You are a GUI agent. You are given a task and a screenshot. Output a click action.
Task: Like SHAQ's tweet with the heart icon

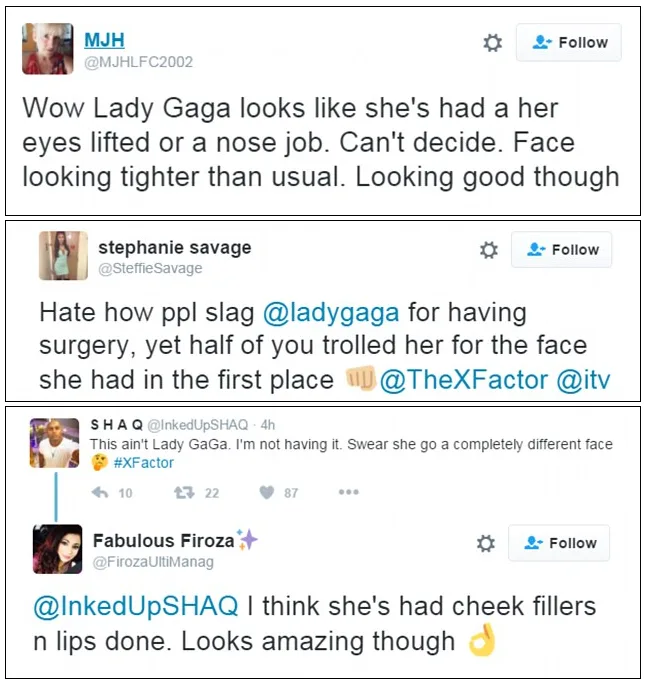click(267, 493)
